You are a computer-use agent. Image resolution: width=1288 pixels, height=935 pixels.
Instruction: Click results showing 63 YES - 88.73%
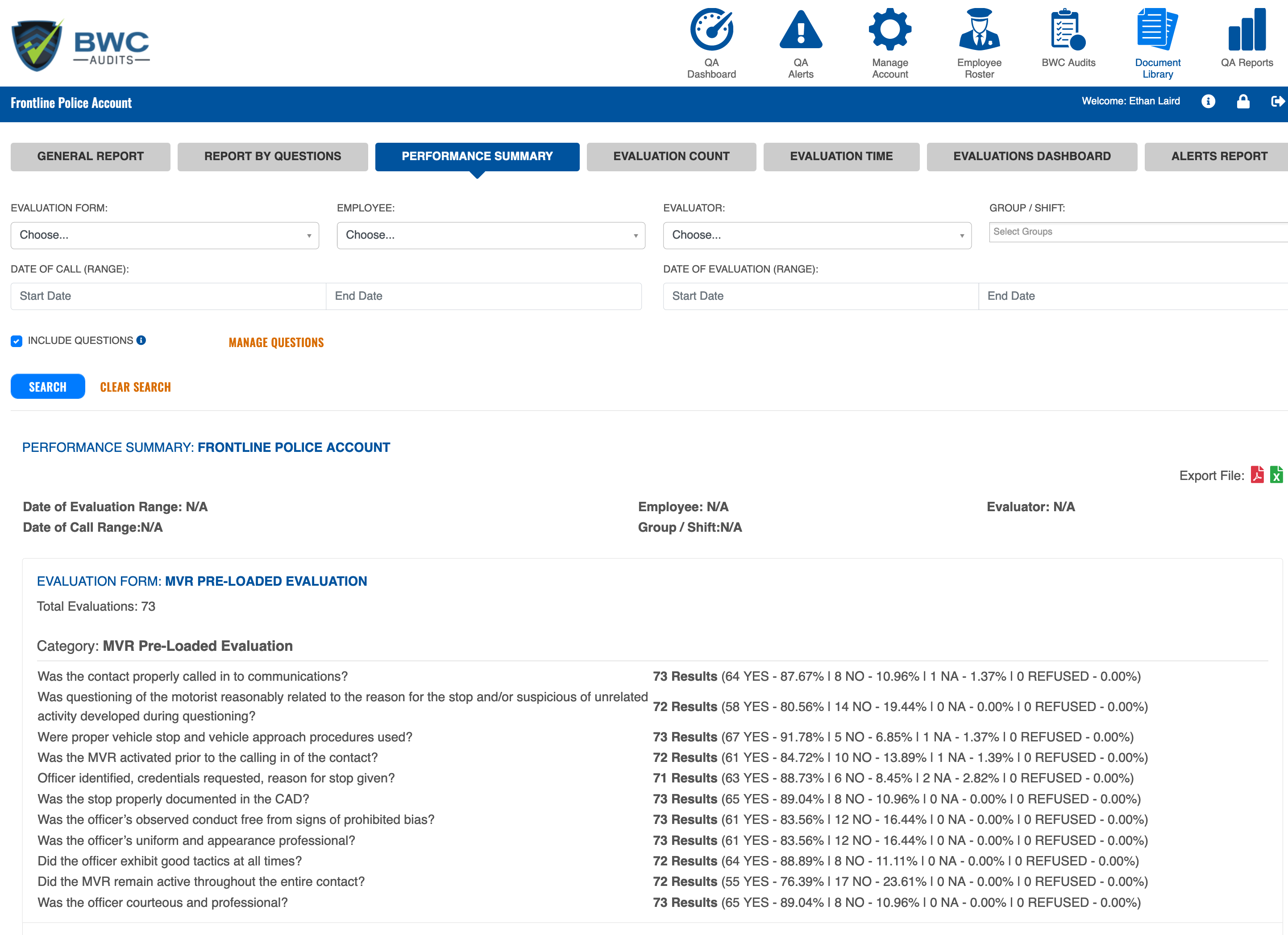pos(893,778)
